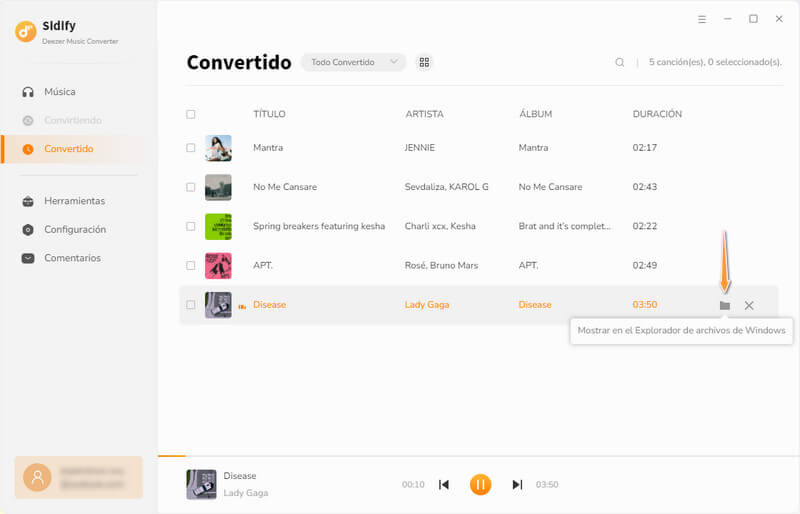The height and width of the screenshot is (514, 800).
Task: Check the Disease song checkbox
Action: 191,305
